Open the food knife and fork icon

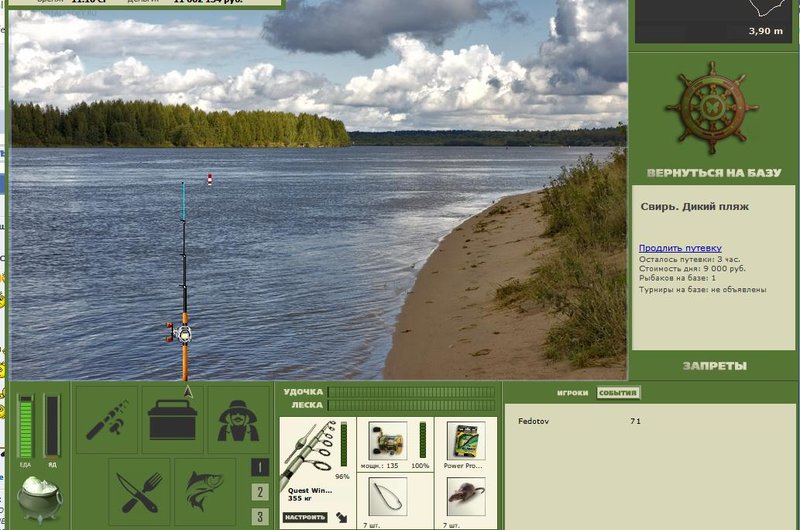click(139, 492)
